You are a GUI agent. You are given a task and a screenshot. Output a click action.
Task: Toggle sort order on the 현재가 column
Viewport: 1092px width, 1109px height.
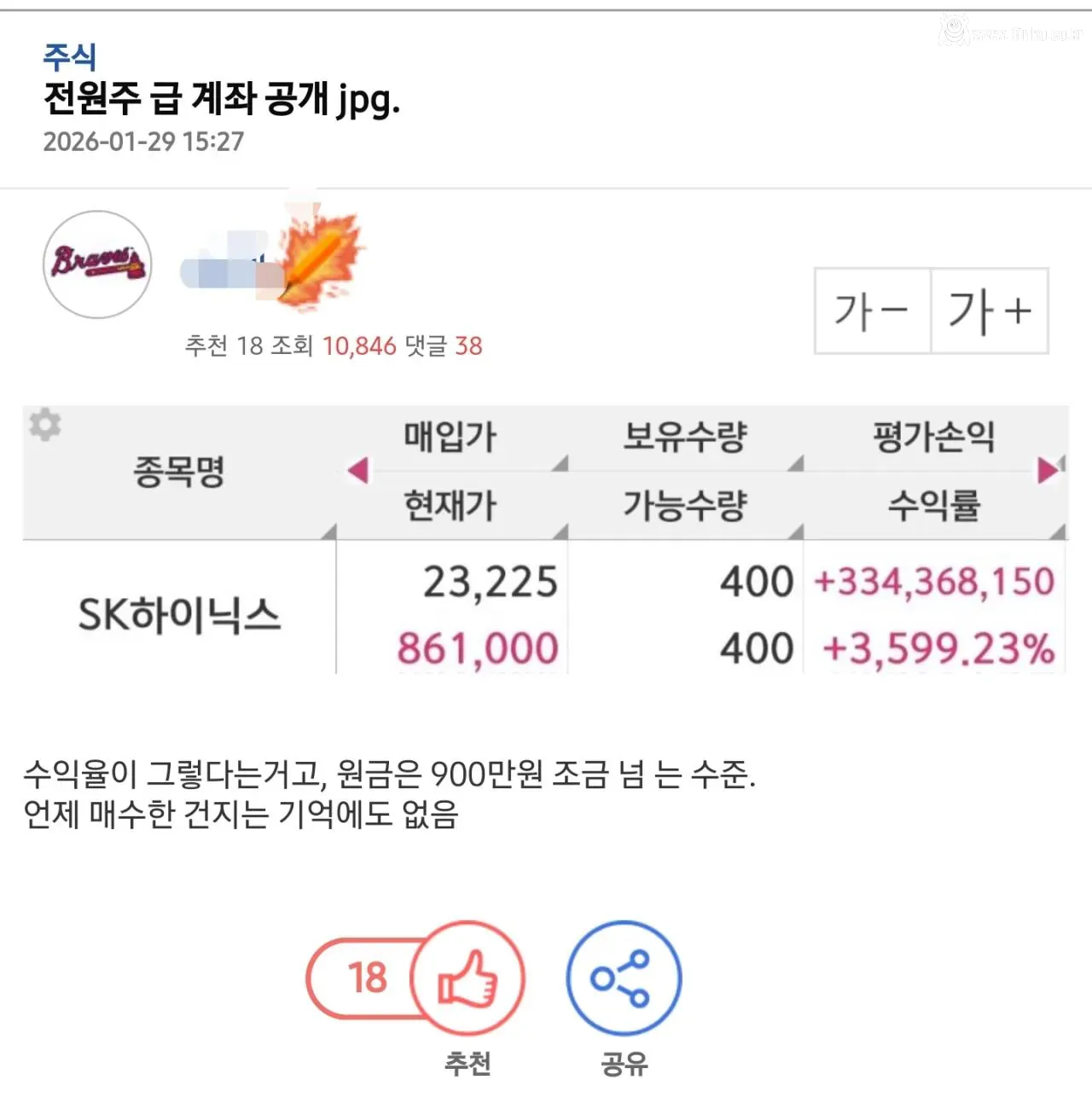coord(450,503)
